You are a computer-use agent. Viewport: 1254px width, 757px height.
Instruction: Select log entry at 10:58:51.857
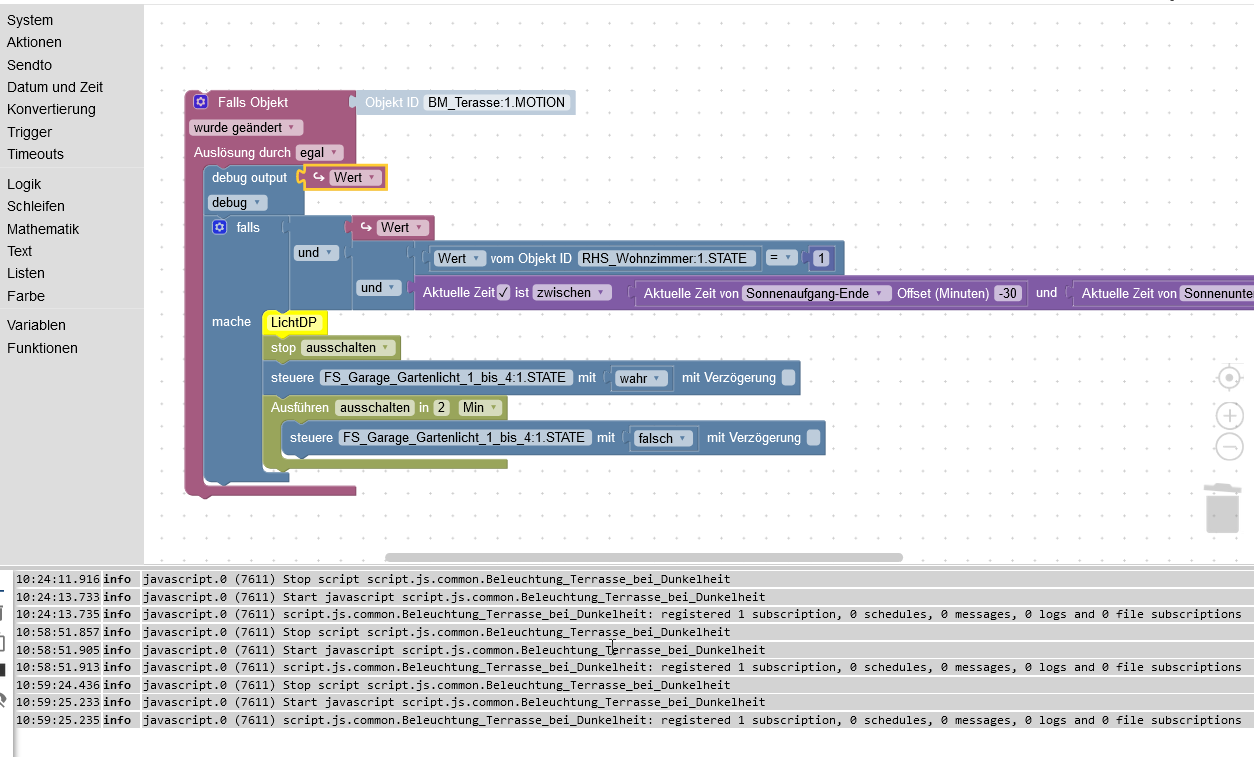click(634, 632)
